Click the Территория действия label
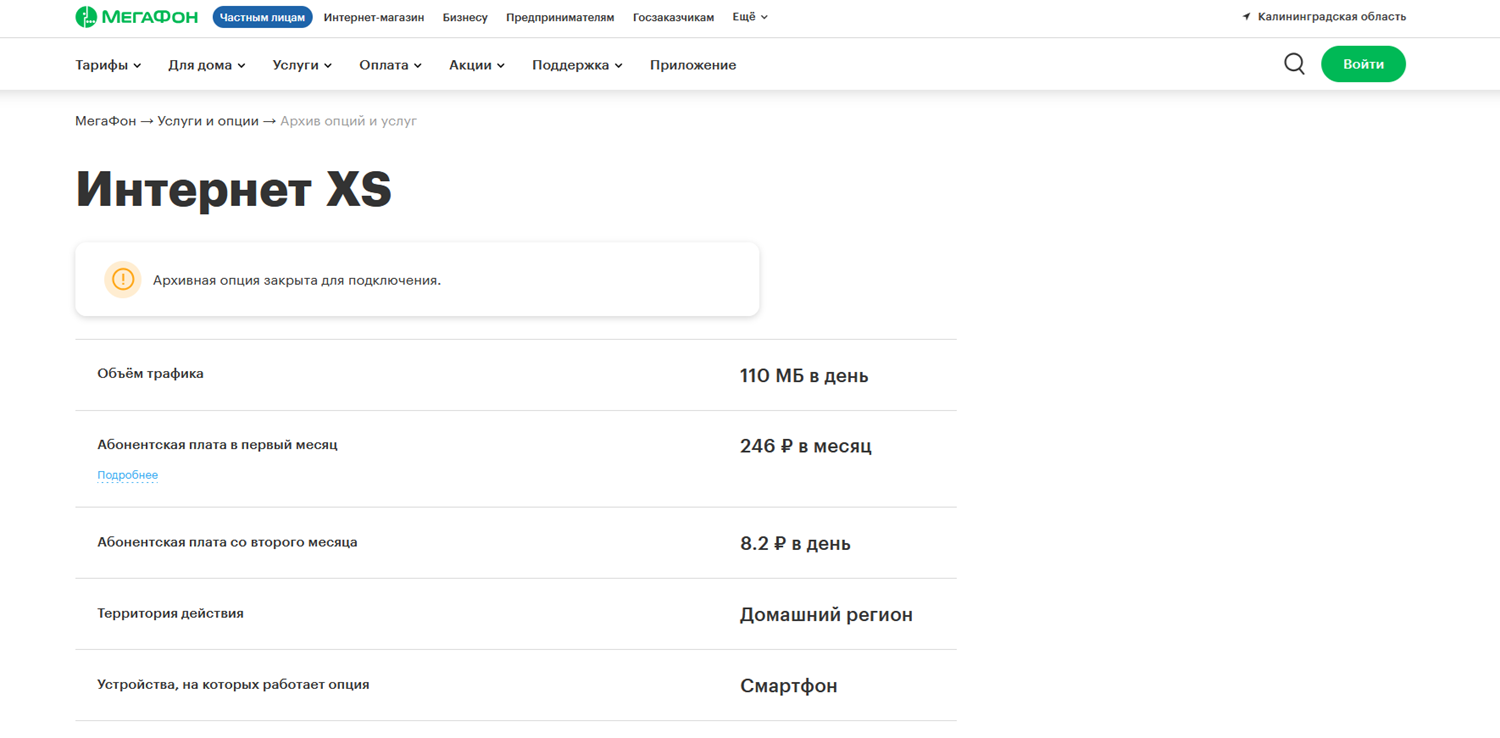1500x738 pixels. point(170,613)
